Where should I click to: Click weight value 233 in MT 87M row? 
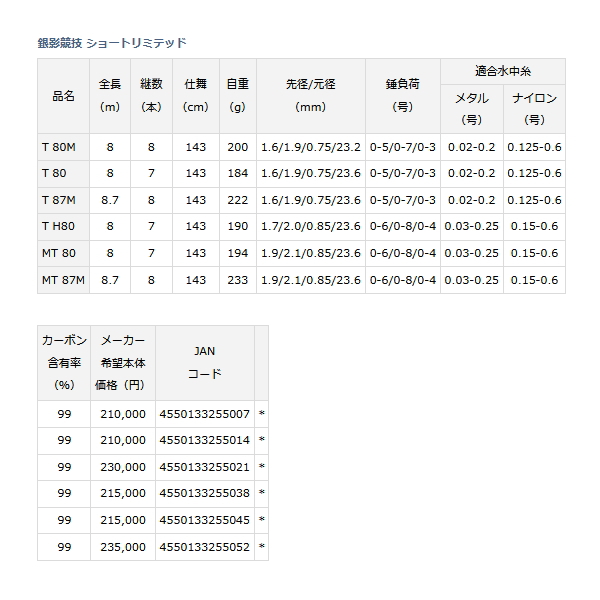[238, 280]
